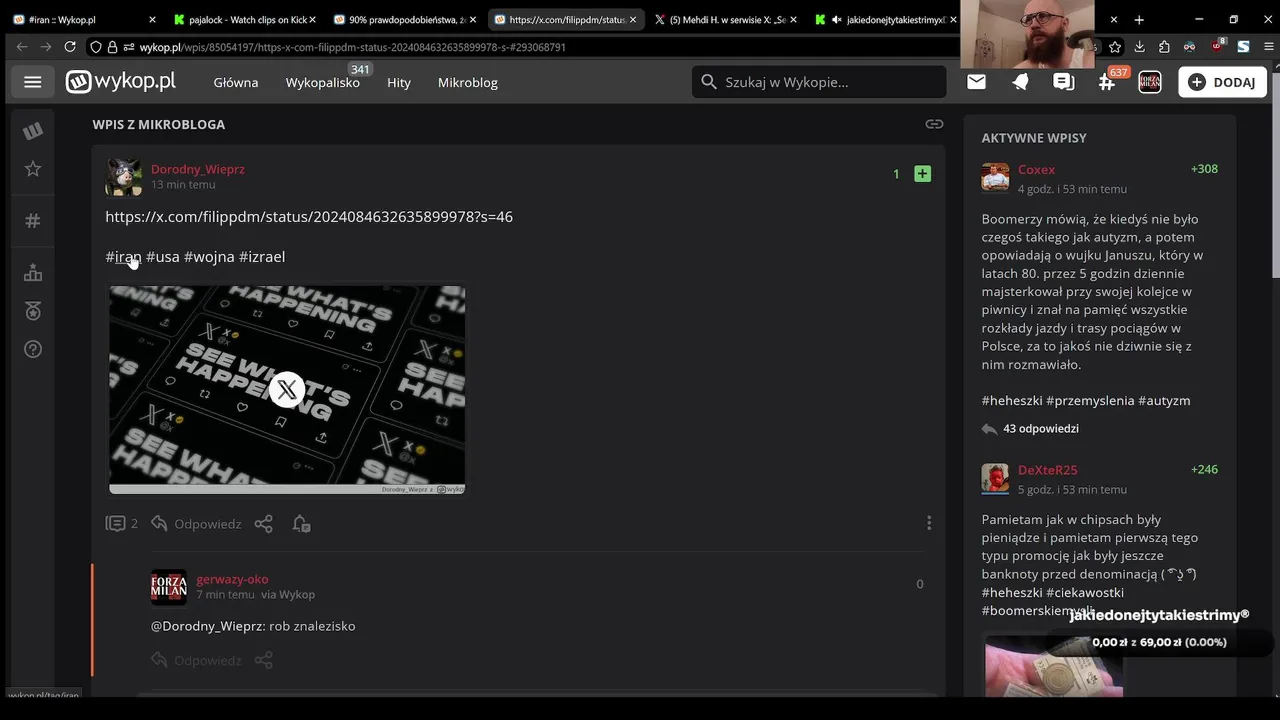Open the Forza Milan profile avatar in header

click(x=1150, y=82)
